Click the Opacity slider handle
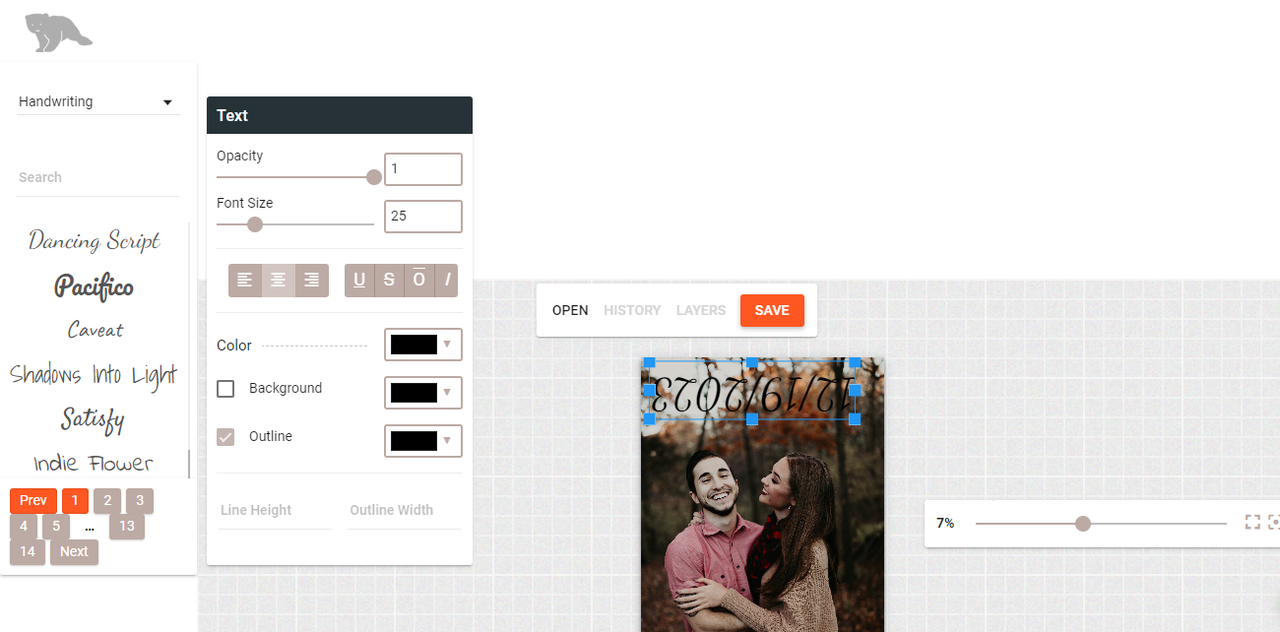Screen dimensions: 1280x632 tap(374, 177)
